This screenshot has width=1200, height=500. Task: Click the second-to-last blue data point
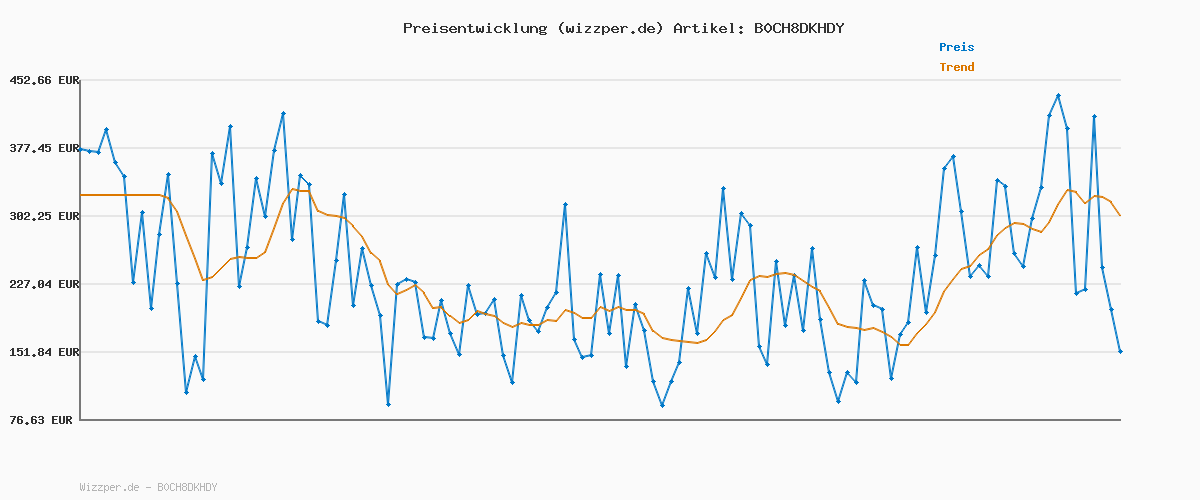tap(1111, 310)
